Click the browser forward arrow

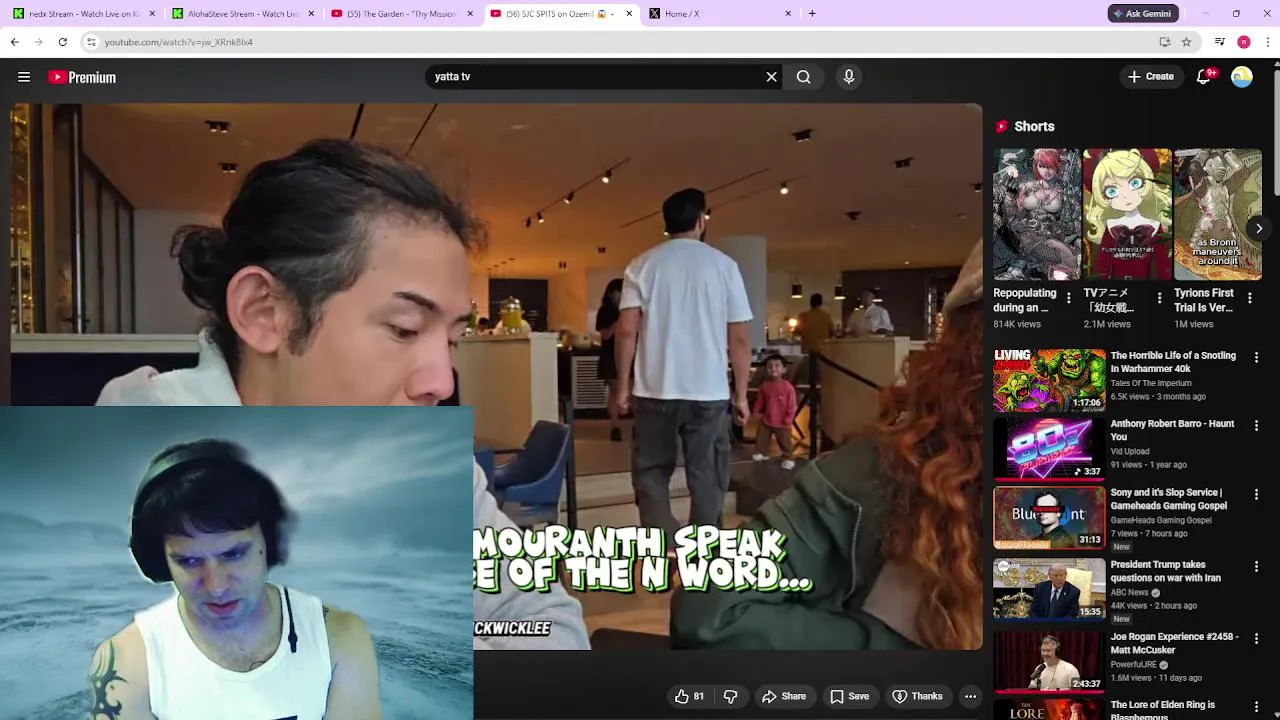39,42
